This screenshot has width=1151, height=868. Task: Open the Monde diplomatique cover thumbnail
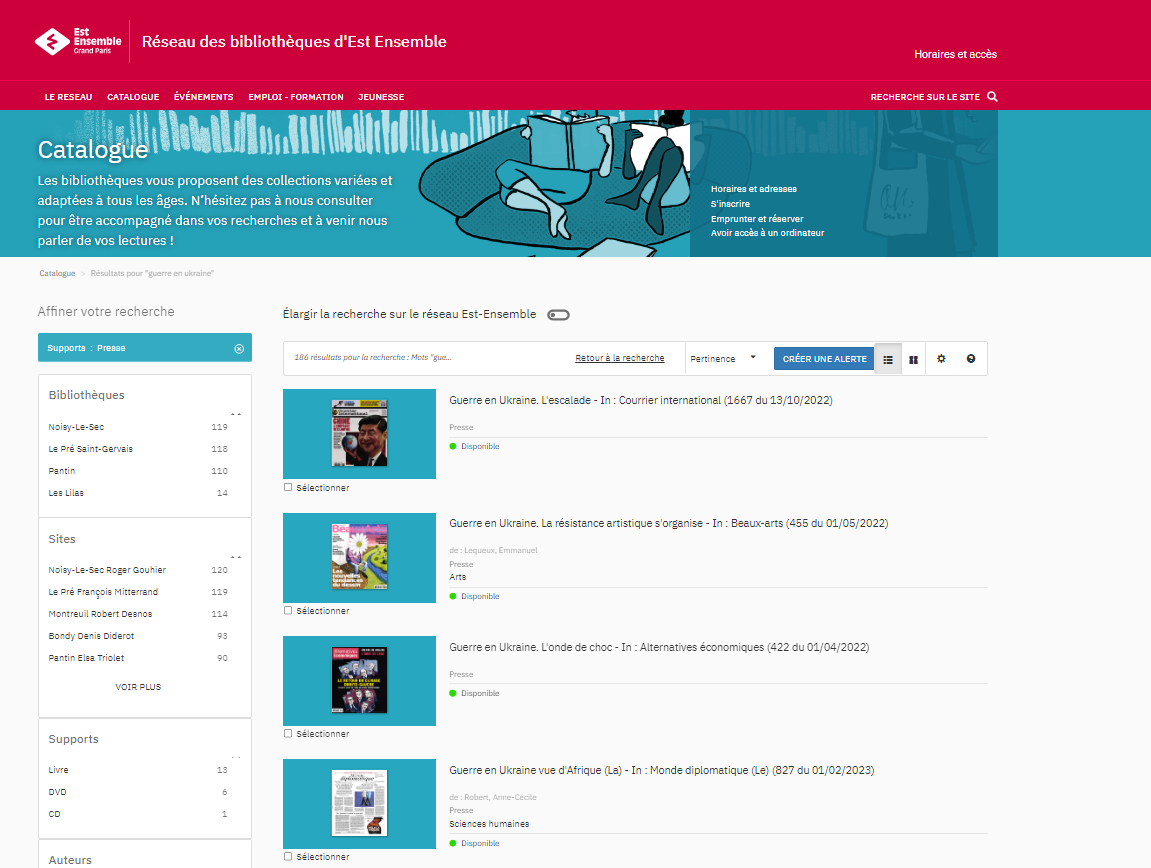click(359, 803)
